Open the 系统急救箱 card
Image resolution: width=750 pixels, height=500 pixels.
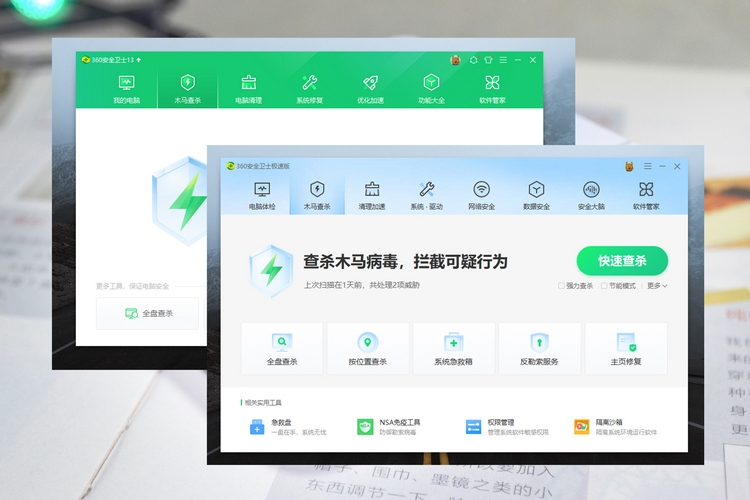click(453, 348)
